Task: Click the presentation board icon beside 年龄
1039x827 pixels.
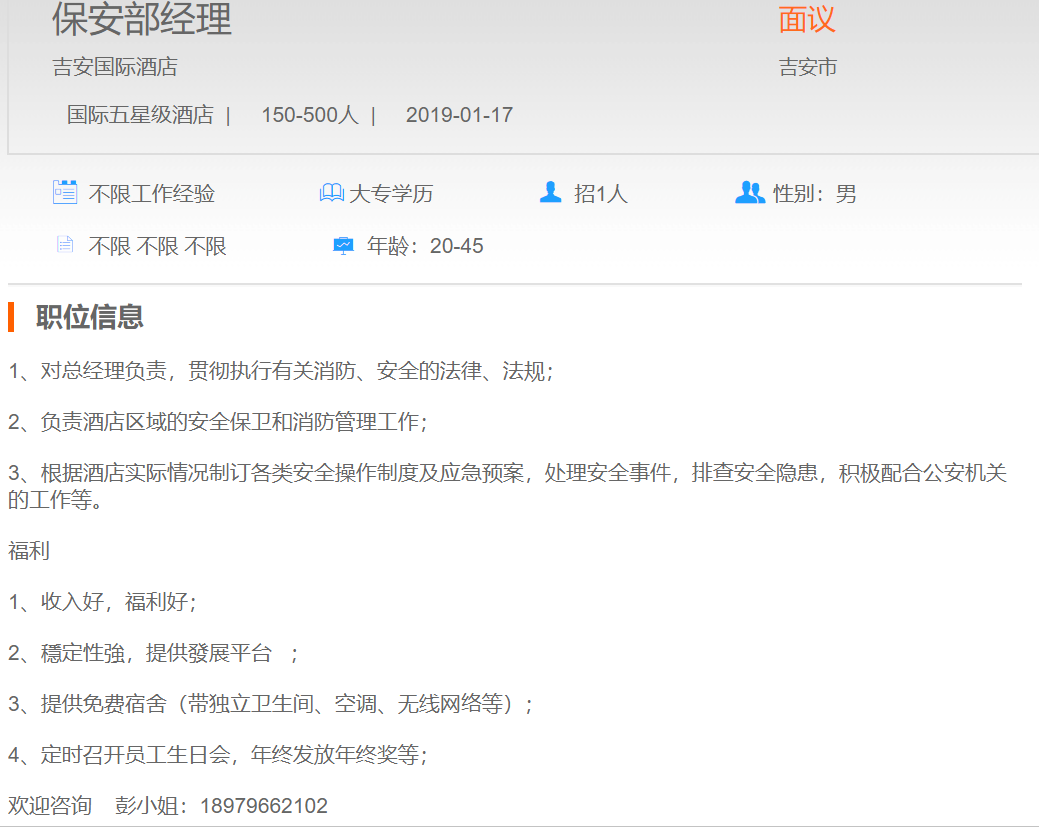Action: [x=343, y=246]
